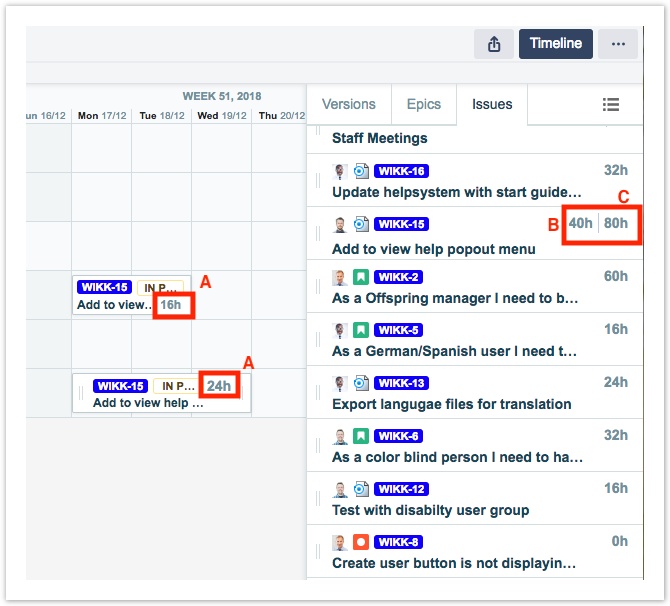Click the red bug icon on WIKK-8
Screen dimensions: 670x606
tap(361, 542)
